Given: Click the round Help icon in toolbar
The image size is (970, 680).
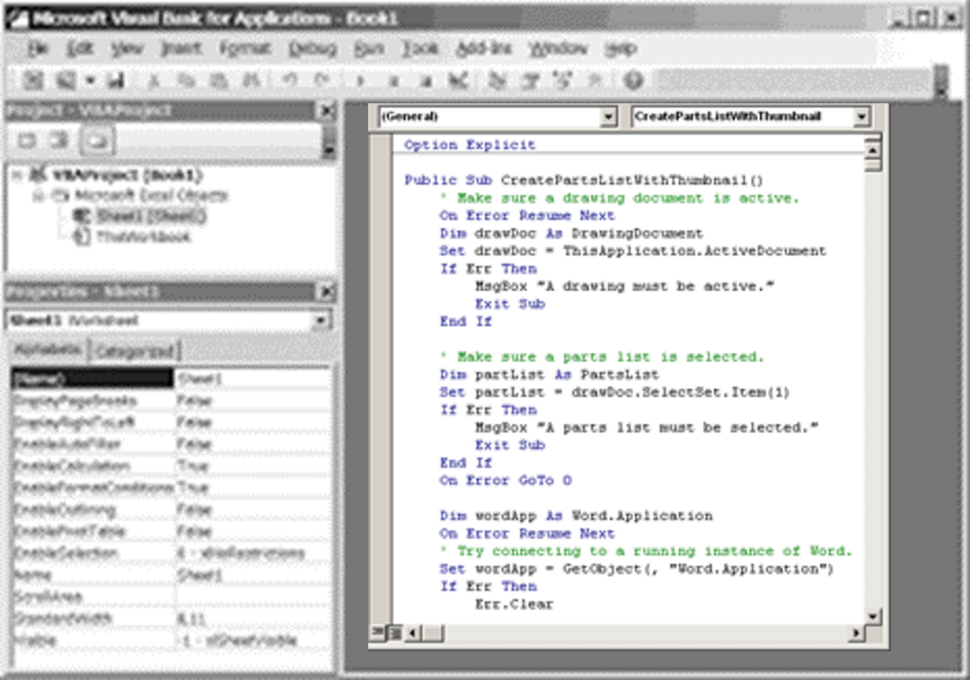Looking at the screenshot, I should (x=633, y=80).
